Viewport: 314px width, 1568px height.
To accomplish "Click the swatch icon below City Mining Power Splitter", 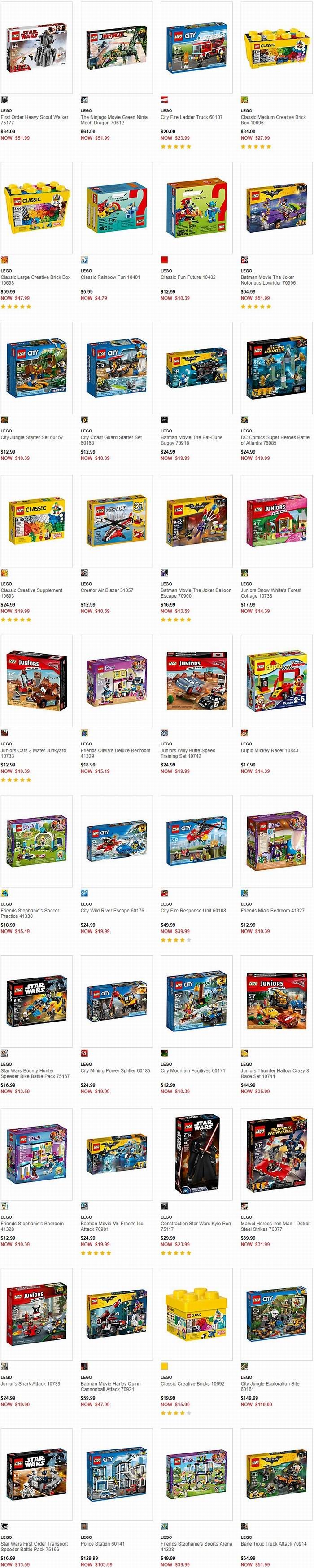I will click(x=85, y=1053).
